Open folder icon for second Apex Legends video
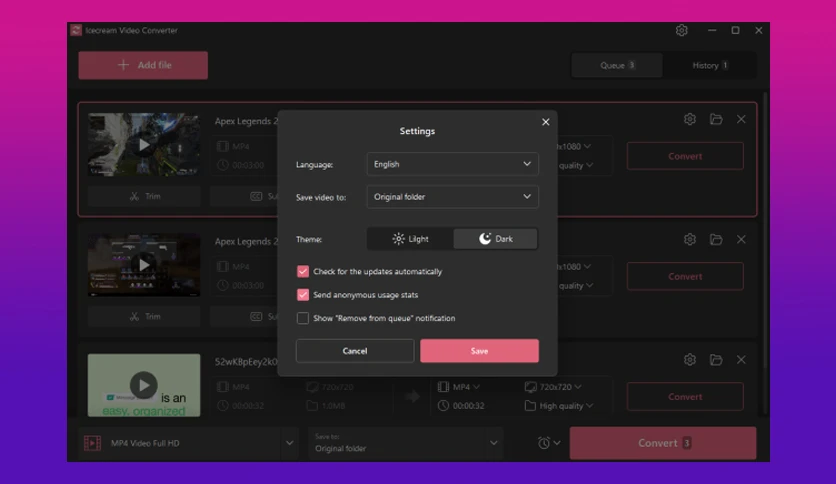 [716, 239]
